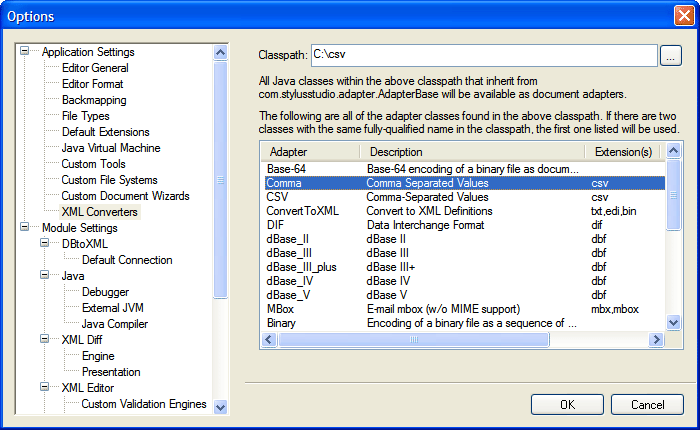Click the settings tree vertical scrollbar thumb
The width and height of the screenshot is (700, 430).
[x=220, y=180]
